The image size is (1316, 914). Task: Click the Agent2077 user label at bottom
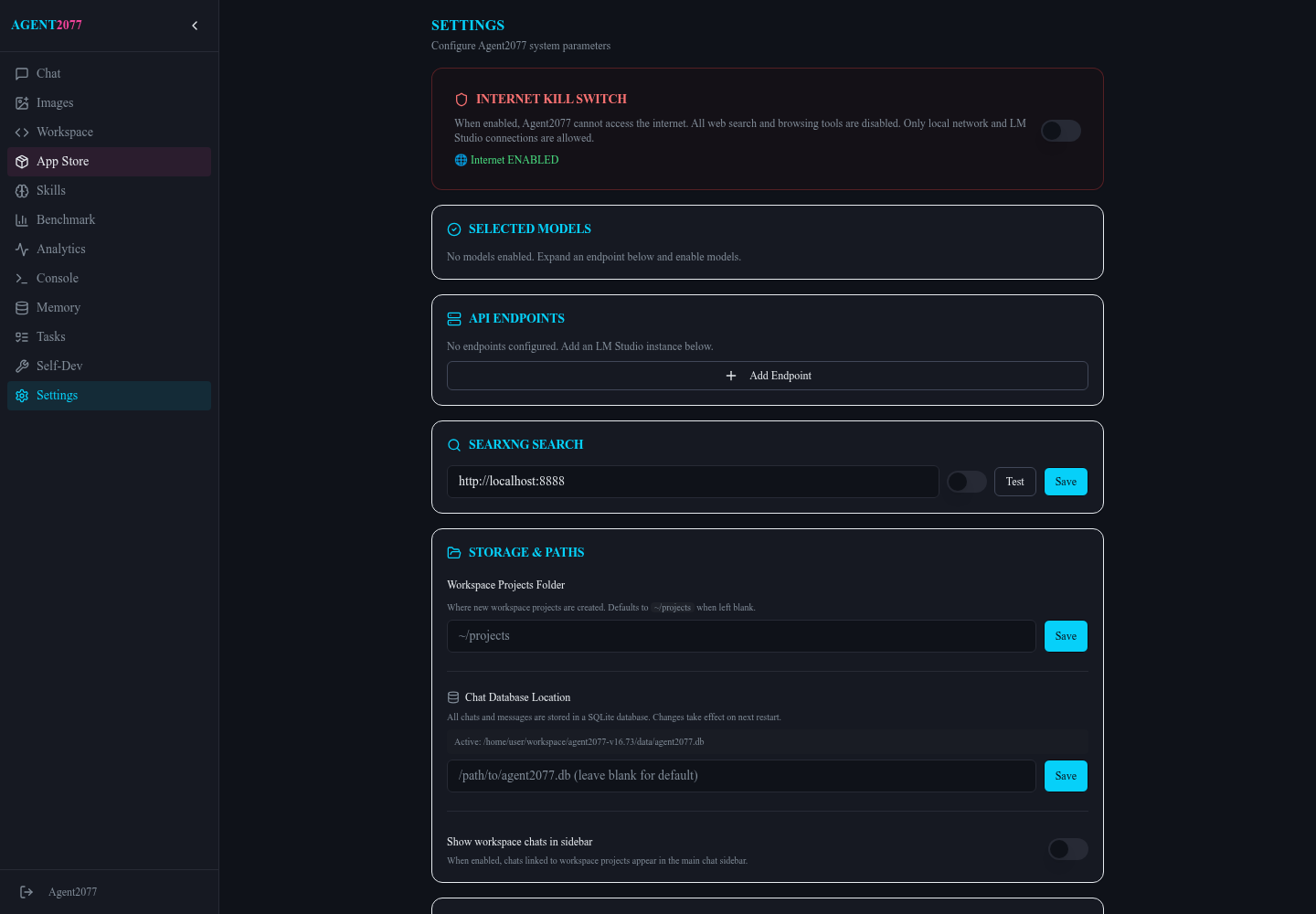coord(72,892)
